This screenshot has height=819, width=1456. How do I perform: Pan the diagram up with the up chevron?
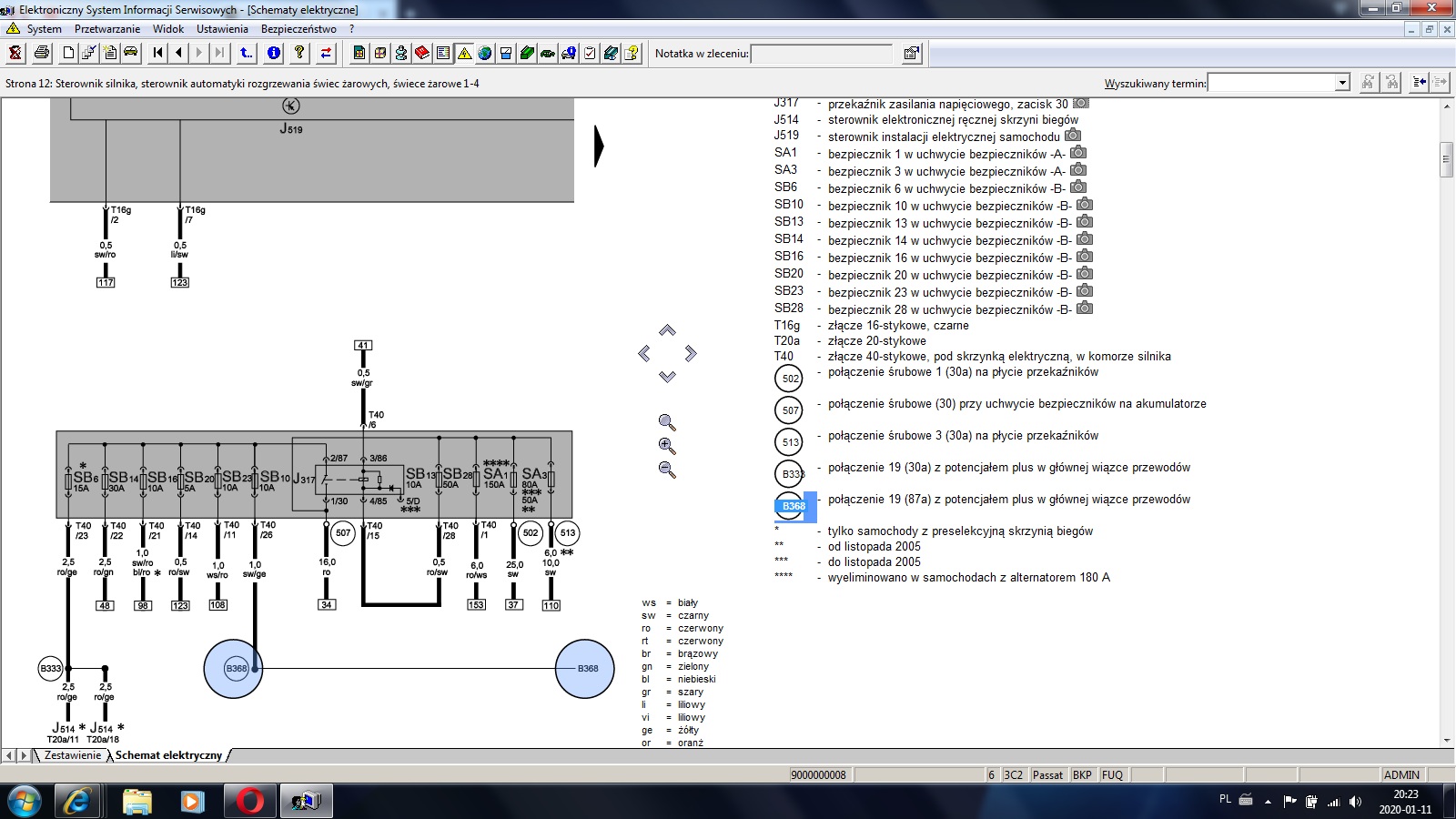tap(667, 330)
